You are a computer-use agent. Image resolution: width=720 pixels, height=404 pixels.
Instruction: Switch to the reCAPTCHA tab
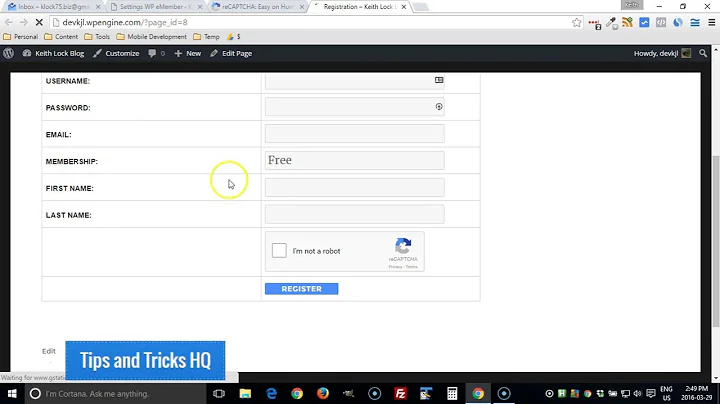258,7
